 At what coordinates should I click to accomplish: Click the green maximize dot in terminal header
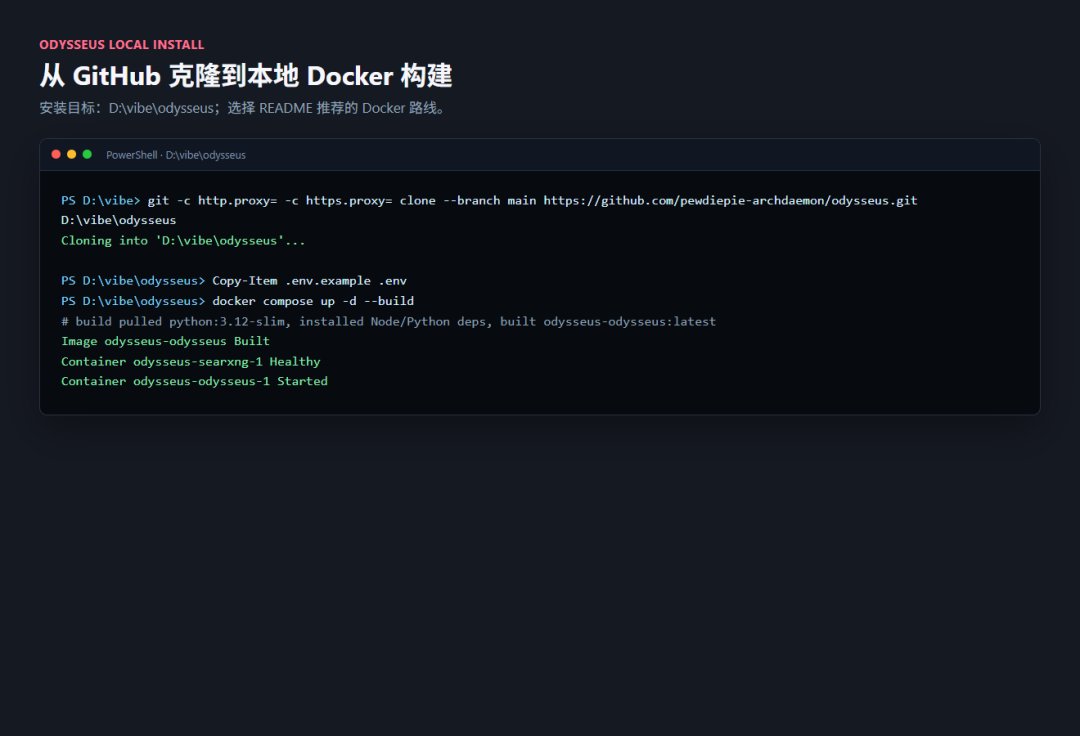pos(87,154)
